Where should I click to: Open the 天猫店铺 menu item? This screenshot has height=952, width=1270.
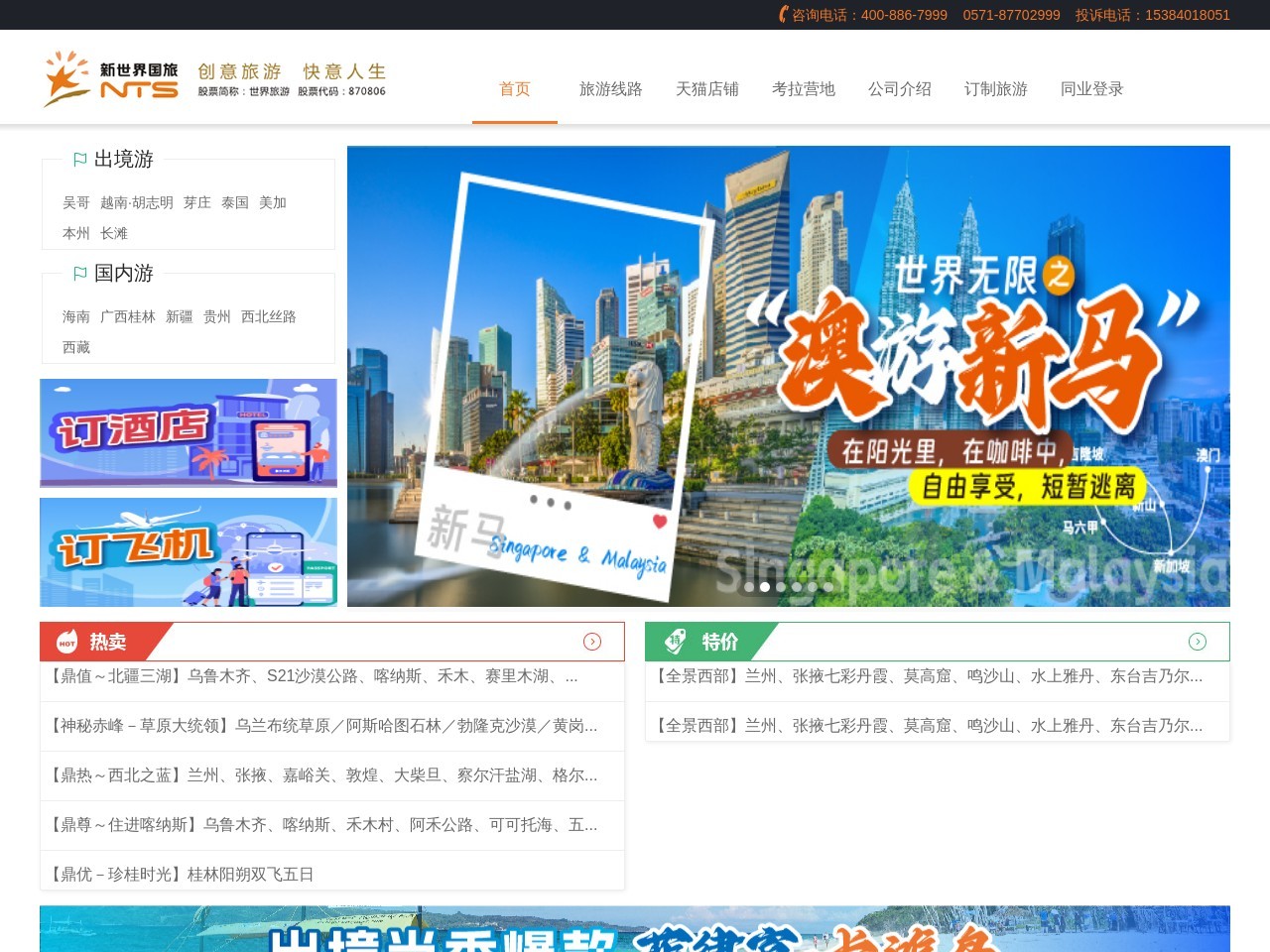click(707, 89)
